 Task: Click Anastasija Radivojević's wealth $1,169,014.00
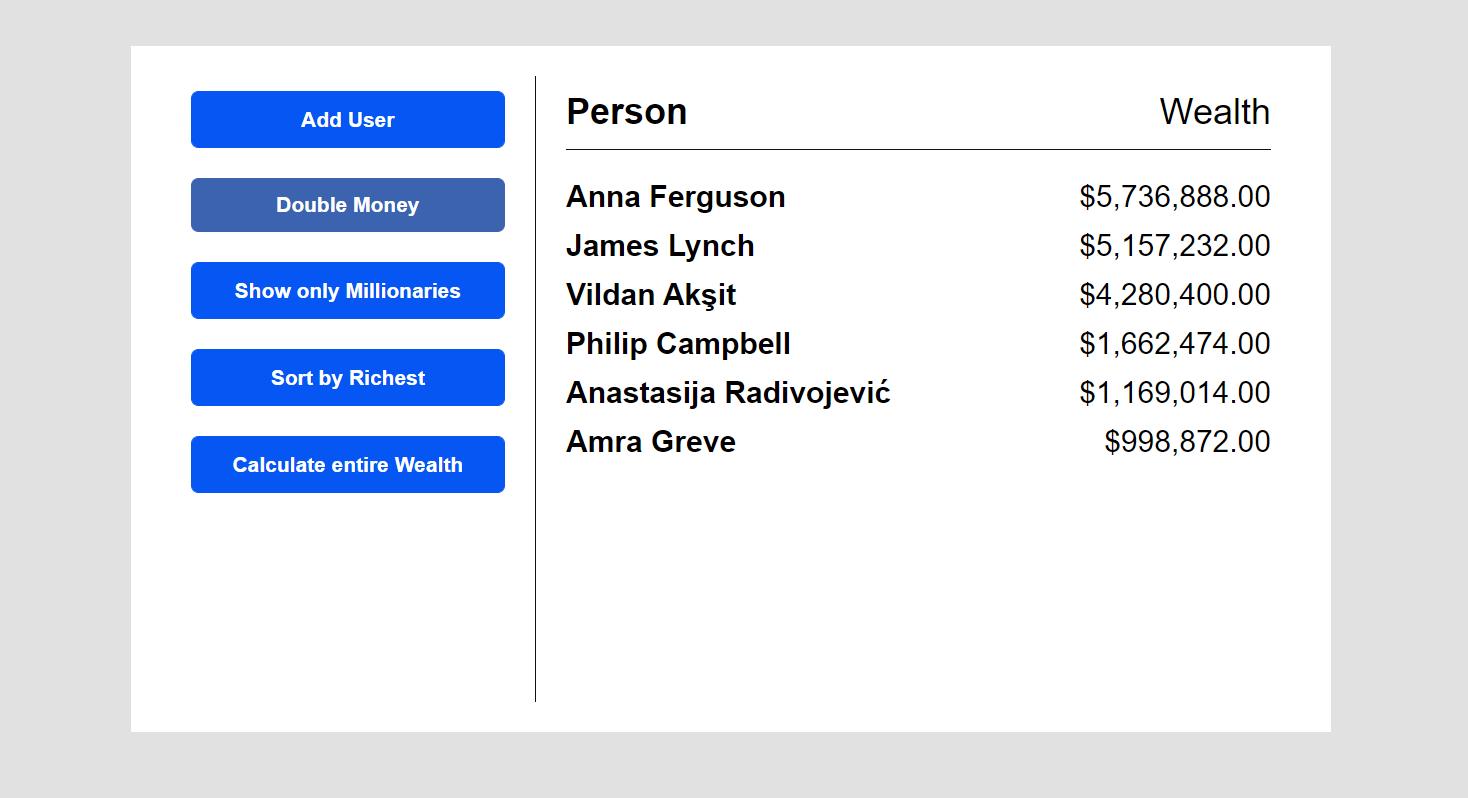tap(1174, 393)
